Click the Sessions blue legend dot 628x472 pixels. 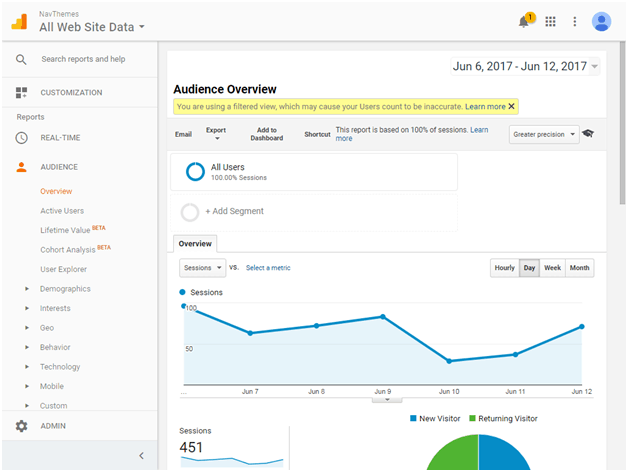pyautogui.click(x=182, y=292)
